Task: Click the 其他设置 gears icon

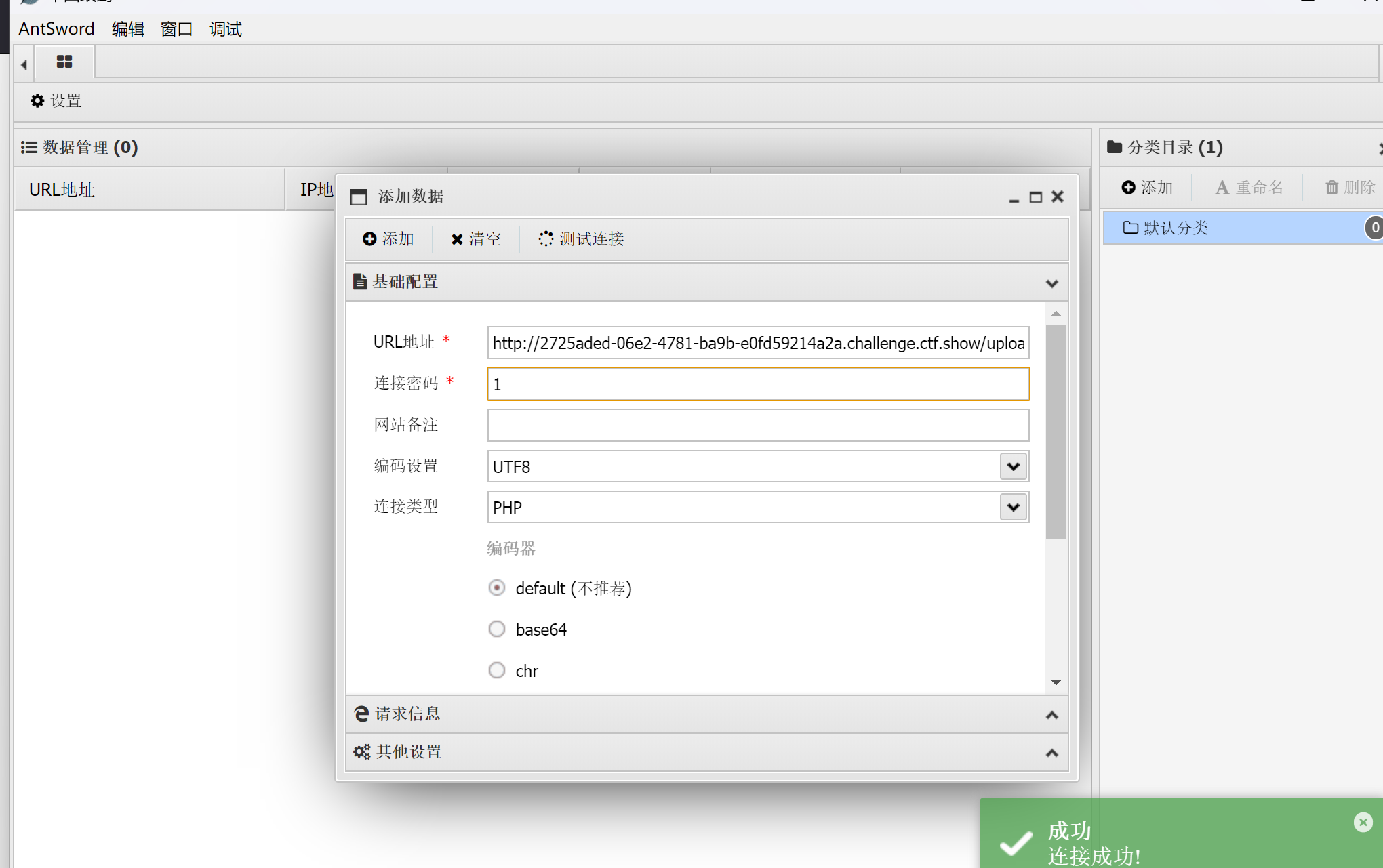Action: coord(362,751)
